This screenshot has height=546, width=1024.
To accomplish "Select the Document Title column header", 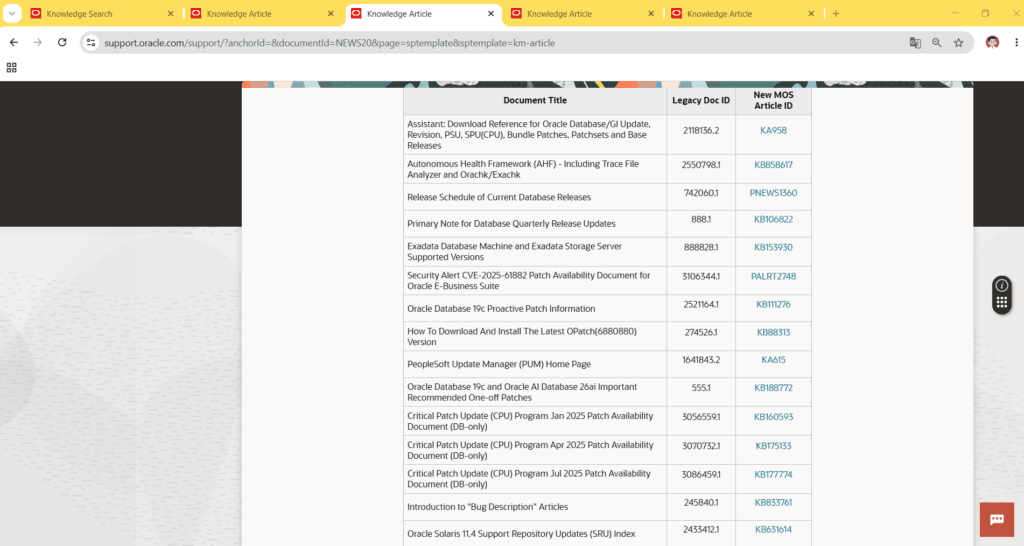I will (x=535, y=101).
